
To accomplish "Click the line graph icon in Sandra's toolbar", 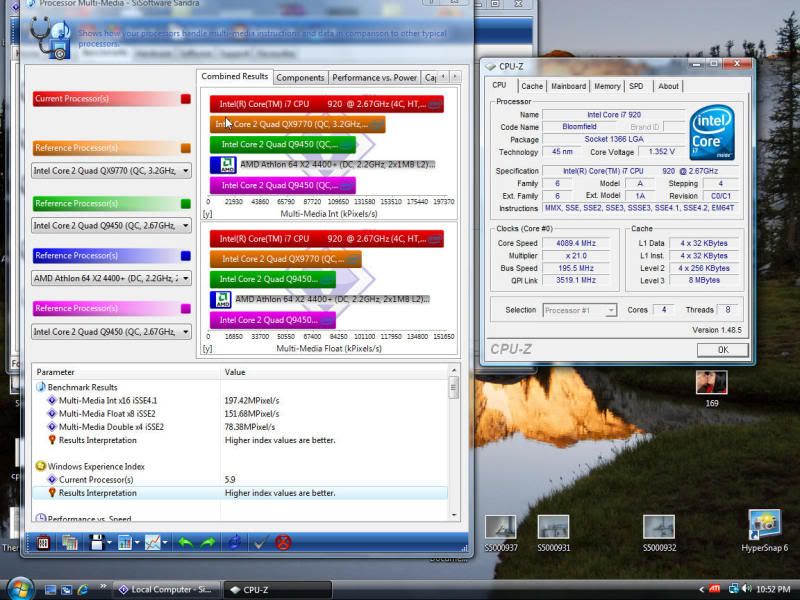I will coord(152,542).
